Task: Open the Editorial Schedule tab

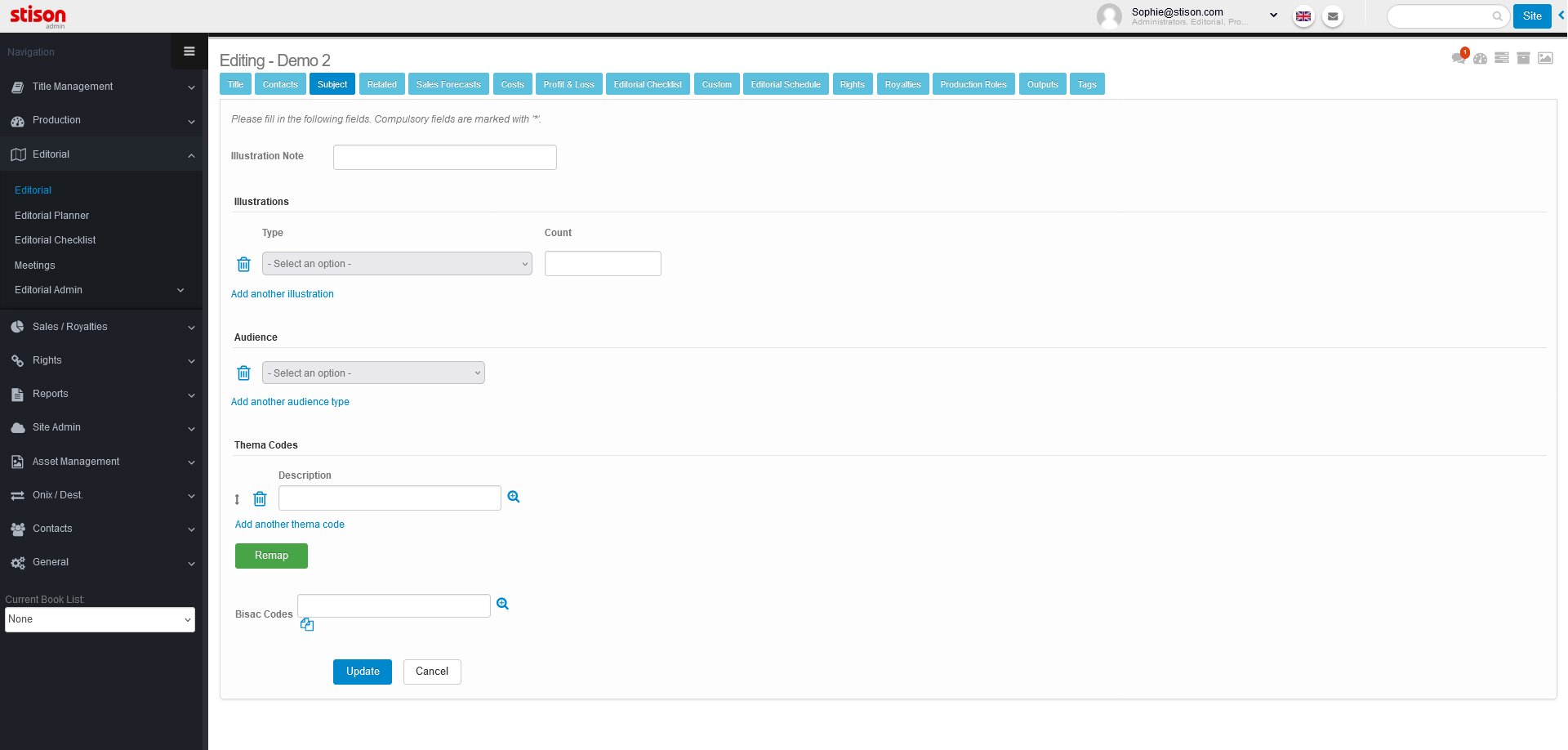Action: [785, 84]
